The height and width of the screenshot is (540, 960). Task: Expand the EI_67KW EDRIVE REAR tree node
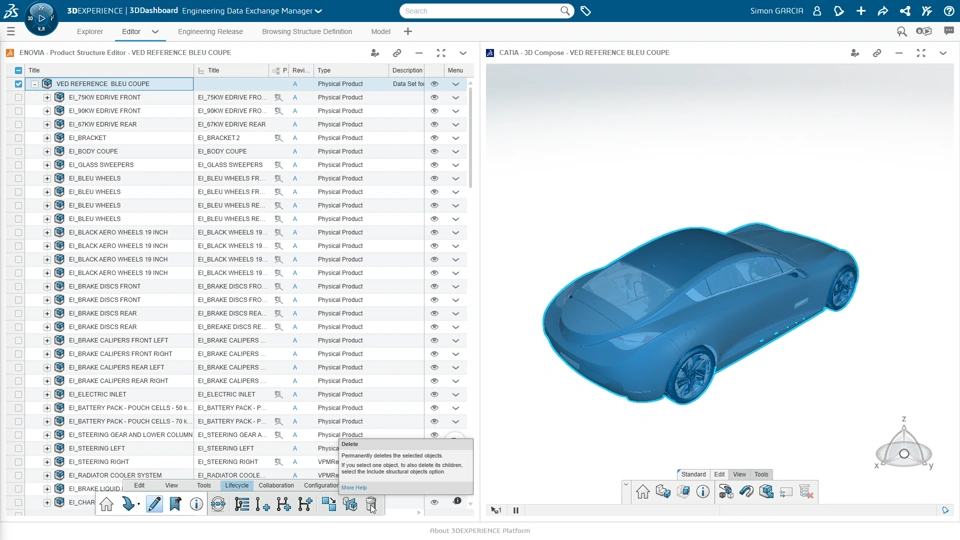[x=47, y=124]
